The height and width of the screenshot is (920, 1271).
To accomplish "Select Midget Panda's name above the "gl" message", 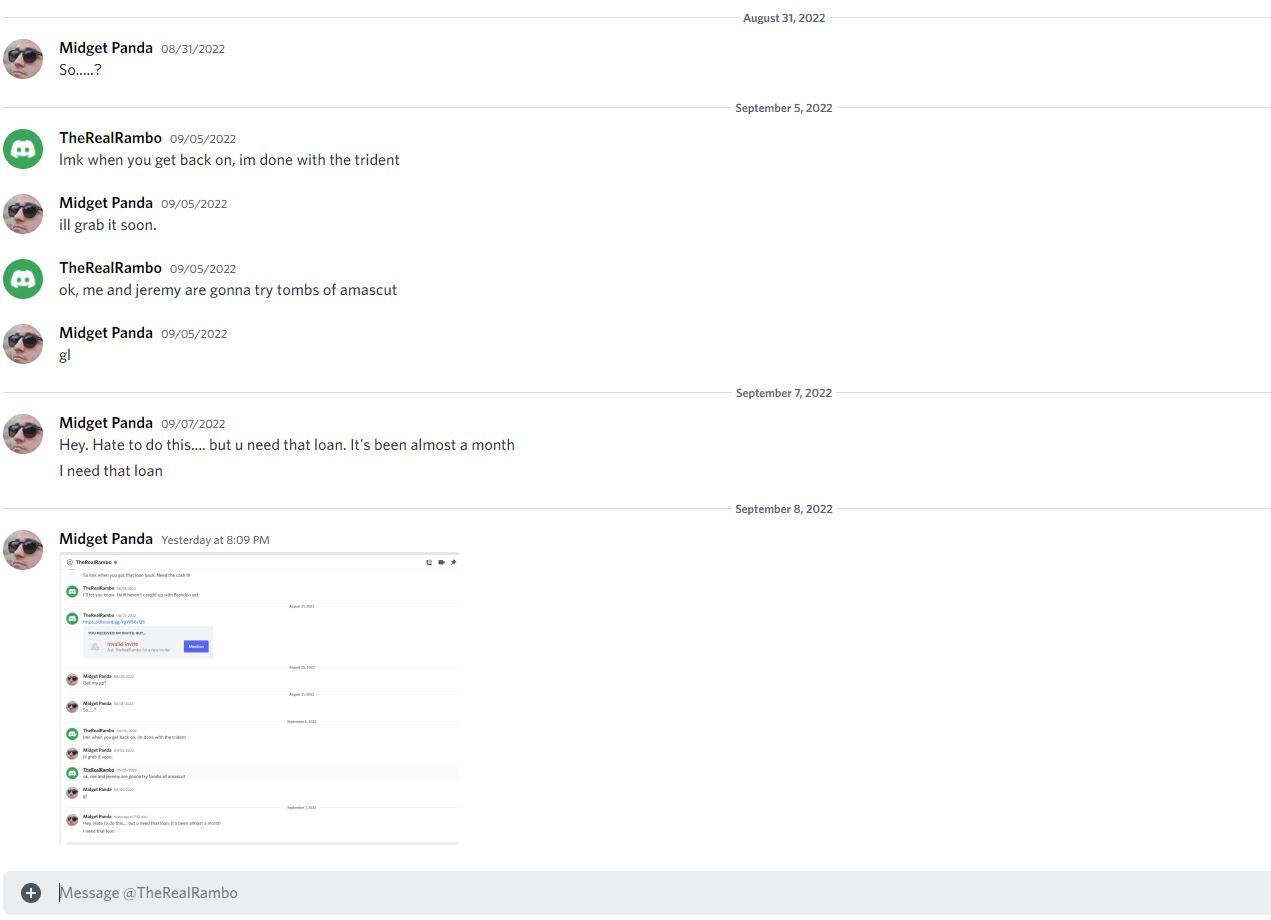I will click(x=106, y=333).
